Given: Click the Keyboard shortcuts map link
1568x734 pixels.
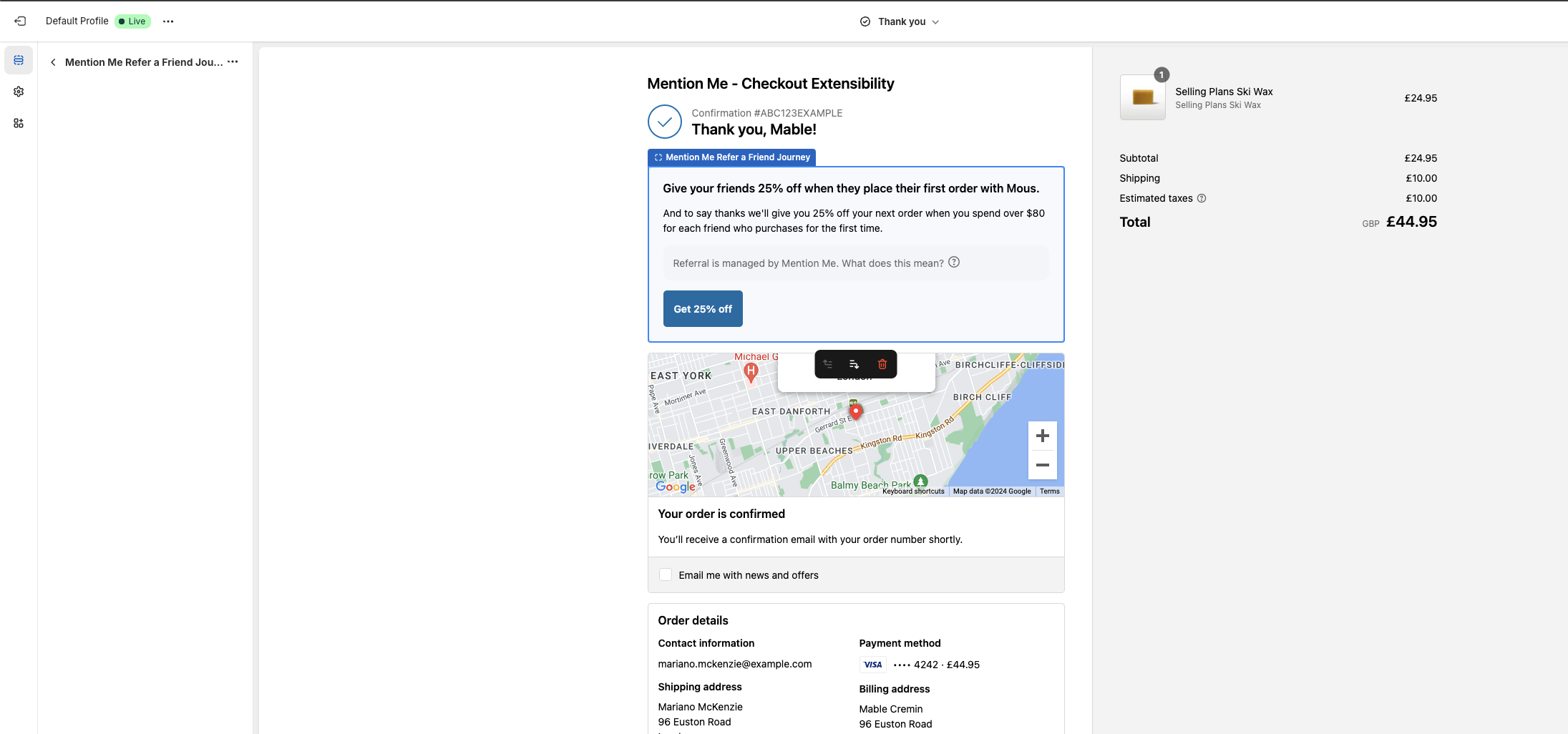Looking at the screenshot, I should coord(913,491).
